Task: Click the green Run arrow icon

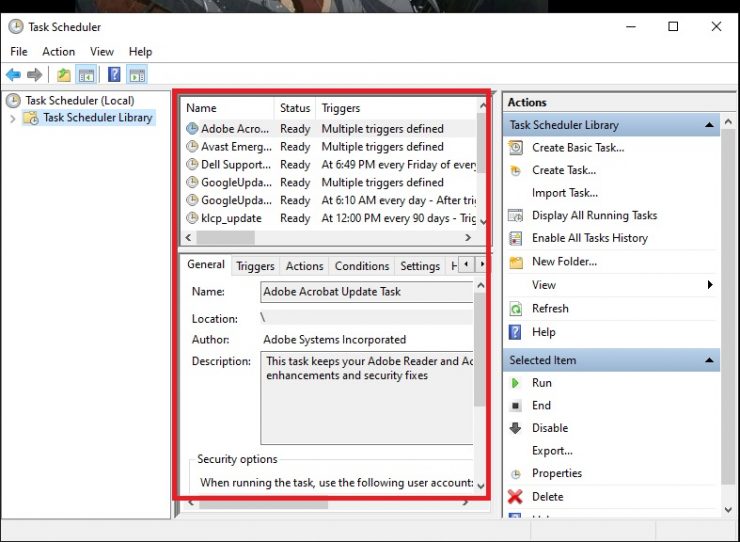Action: (515, 383)
